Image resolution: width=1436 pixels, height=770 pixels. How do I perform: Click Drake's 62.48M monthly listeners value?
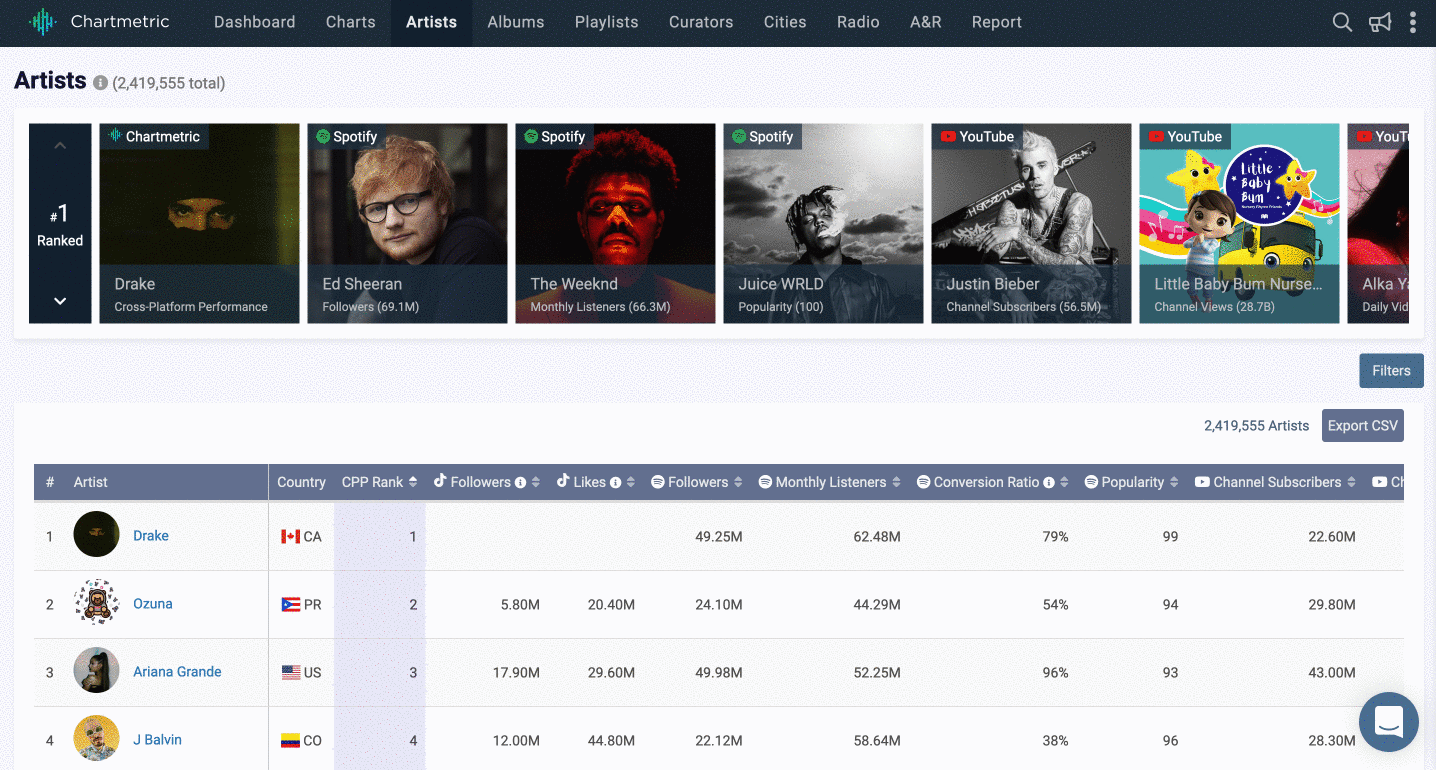(877, 537)
